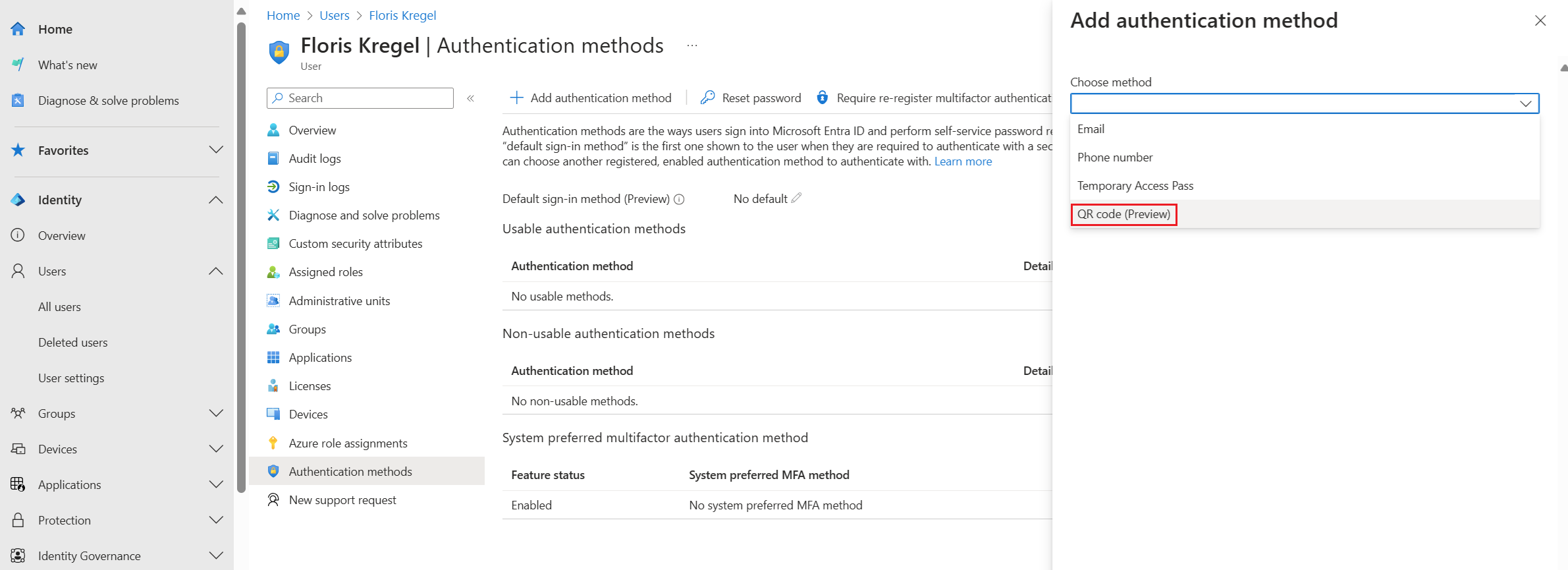
Task: Select Deleted users in sidebar
Action: (x=72, y=342)
